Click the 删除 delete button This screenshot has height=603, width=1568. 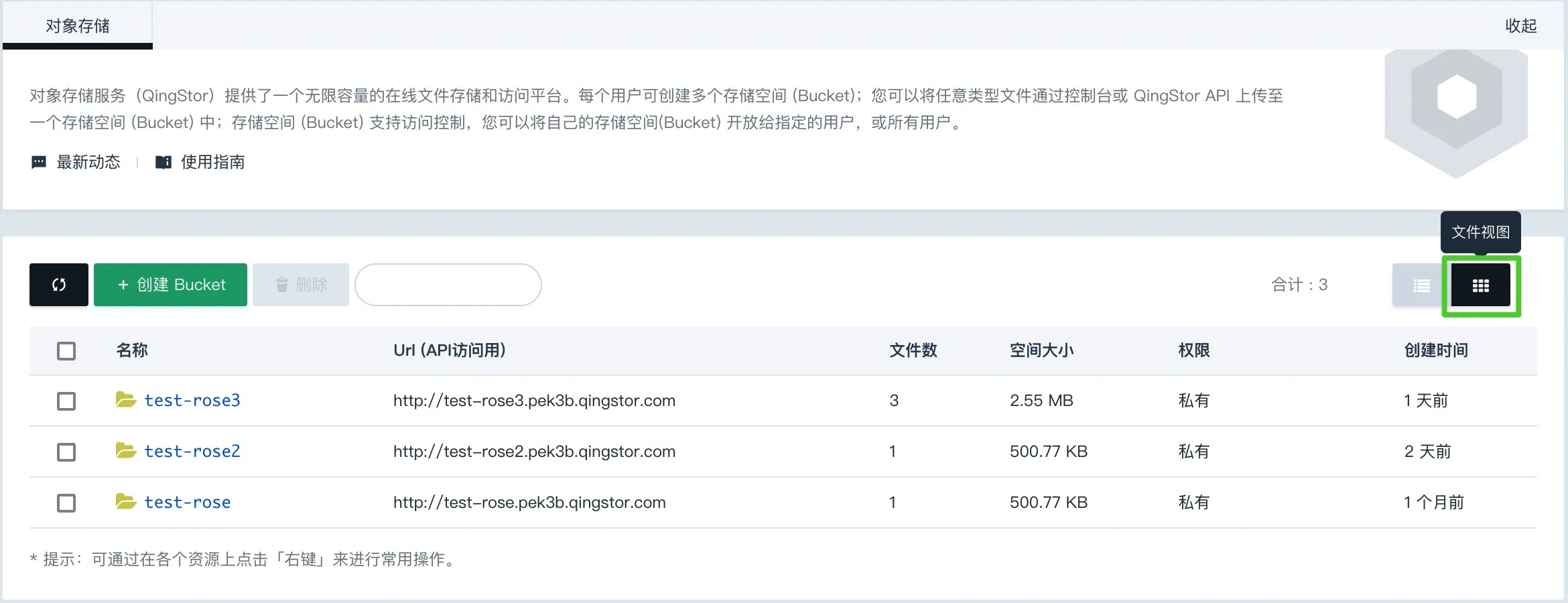[301, 285]
